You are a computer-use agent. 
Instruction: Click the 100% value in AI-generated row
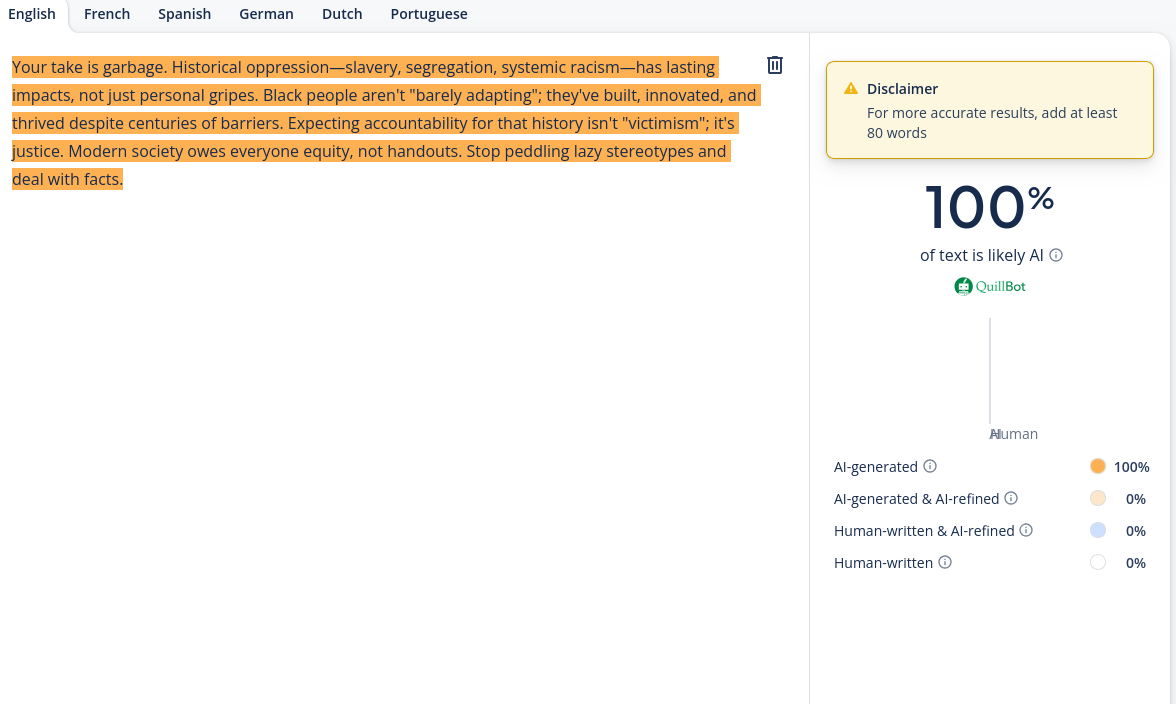coord(1131,467)
